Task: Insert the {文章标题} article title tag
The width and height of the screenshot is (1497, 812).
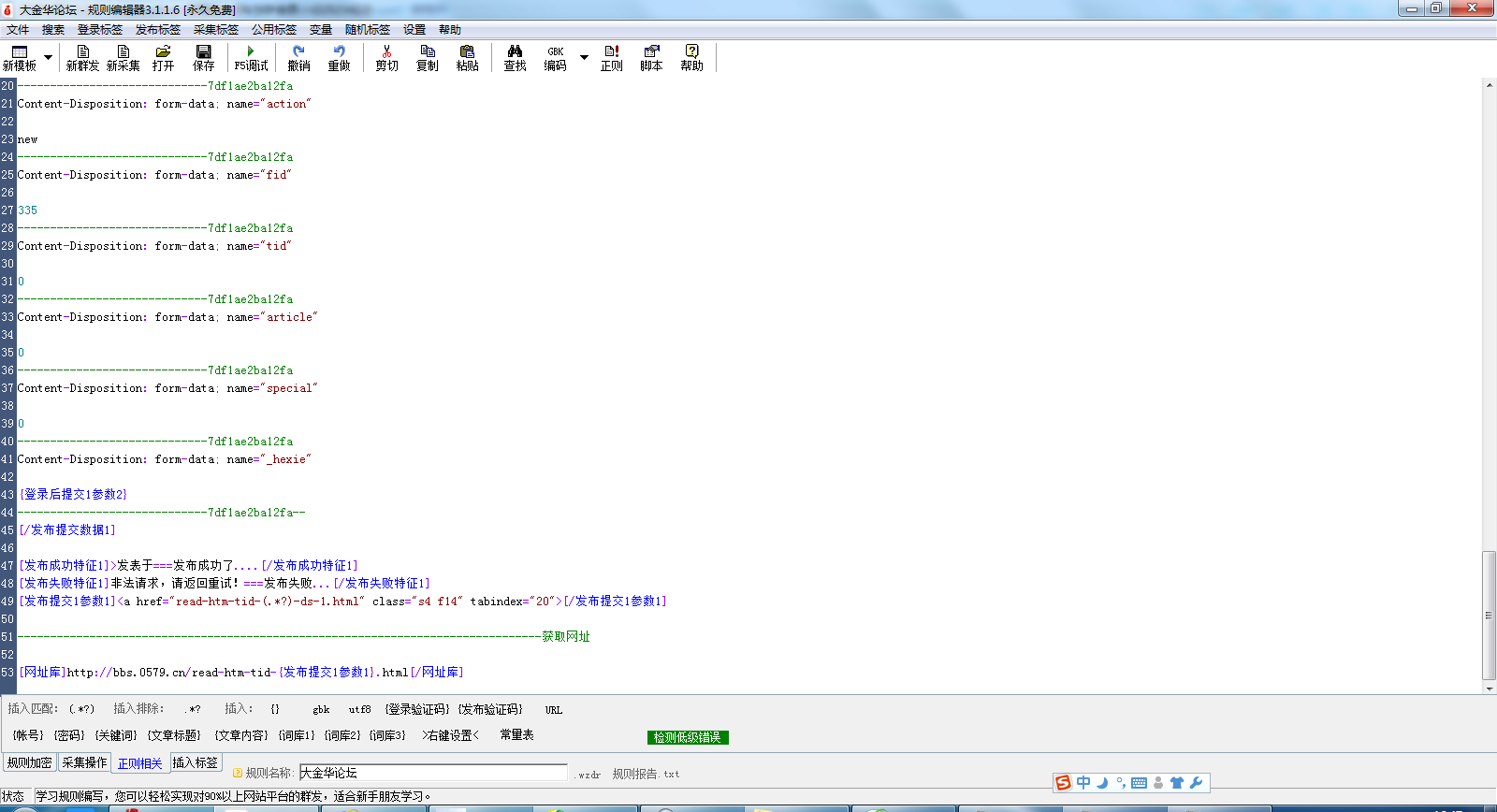Action: tap(174, 735)
